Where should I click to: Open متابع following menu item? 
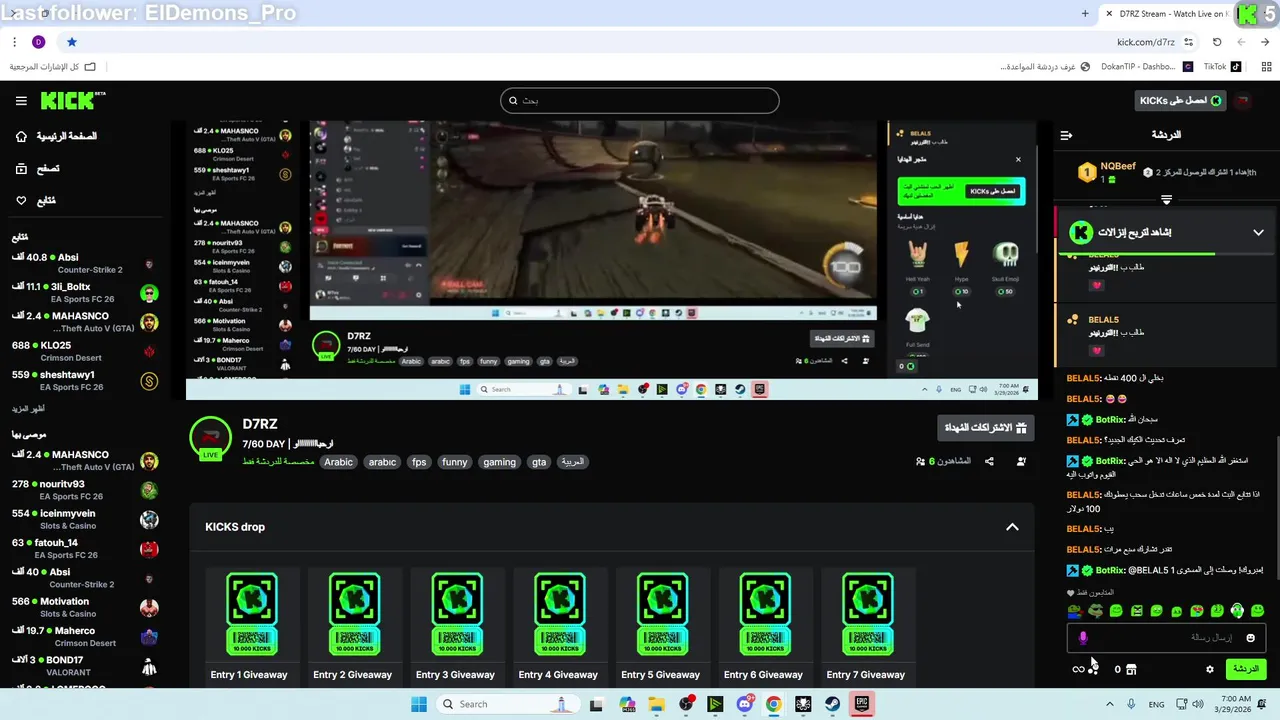[x=36, y=201]
